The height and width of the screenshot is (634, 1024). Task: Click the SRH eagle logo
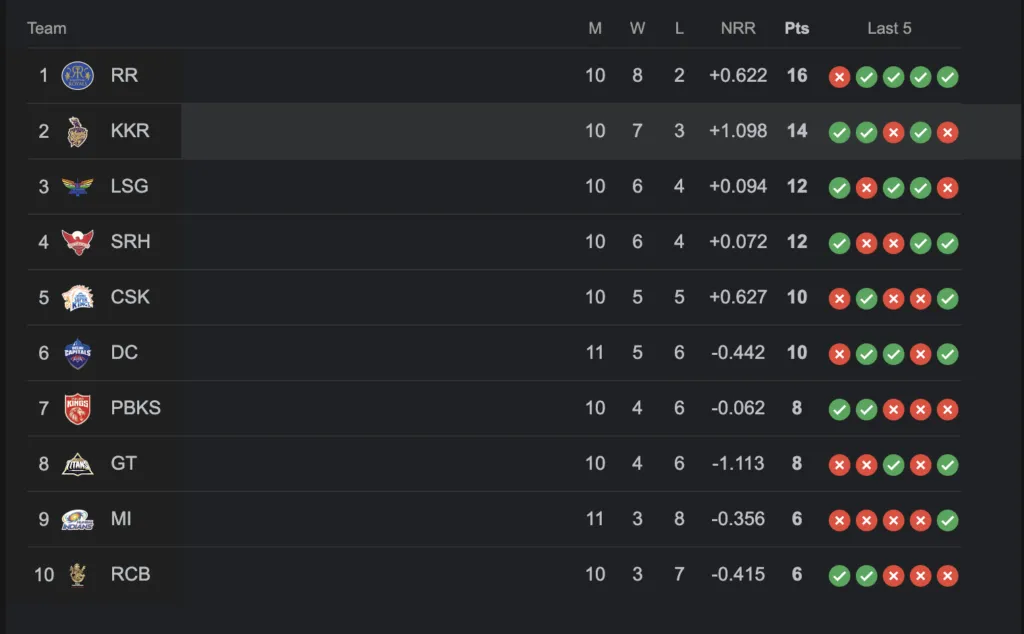77,242
